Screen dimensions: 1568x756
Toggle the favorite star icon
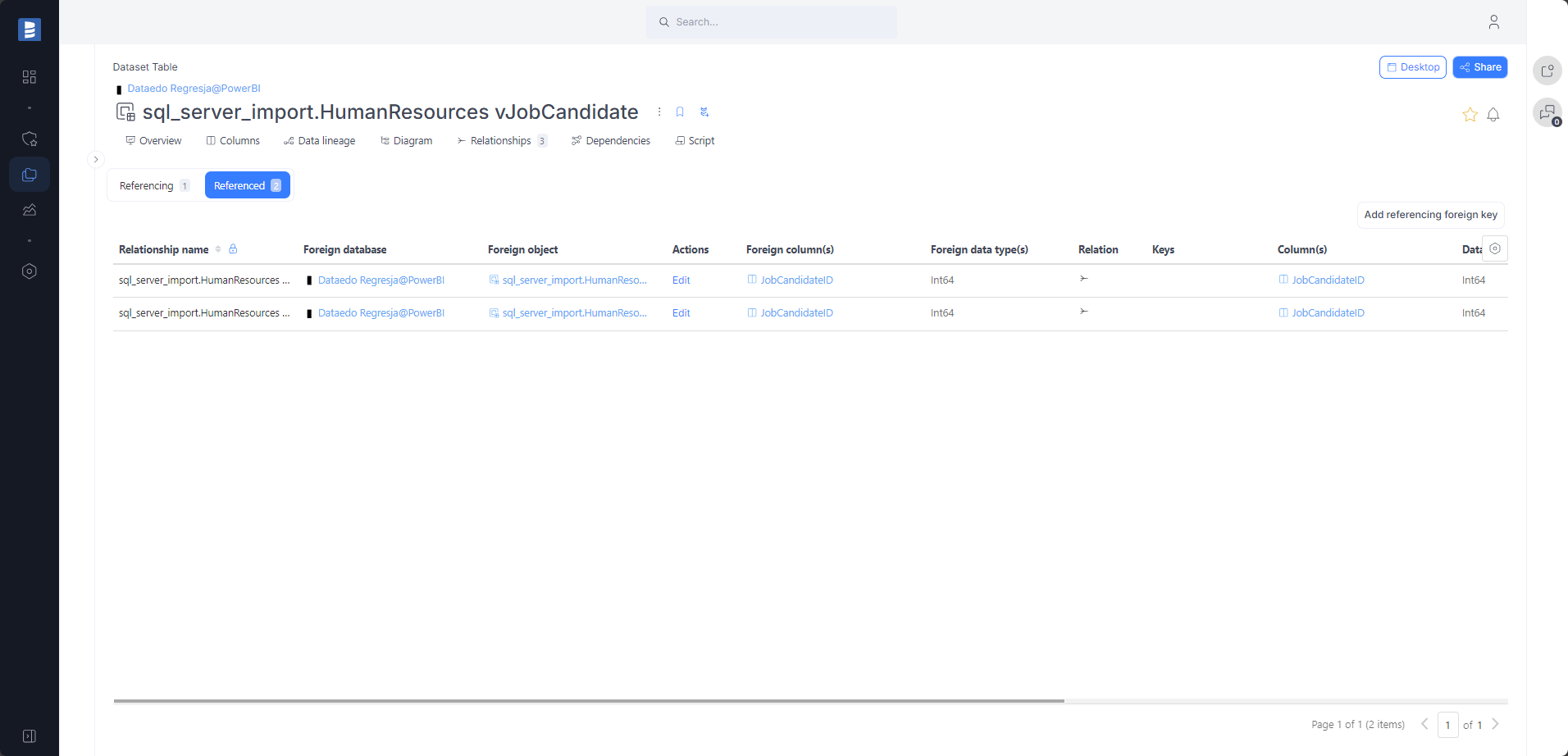click(1470, 115)
